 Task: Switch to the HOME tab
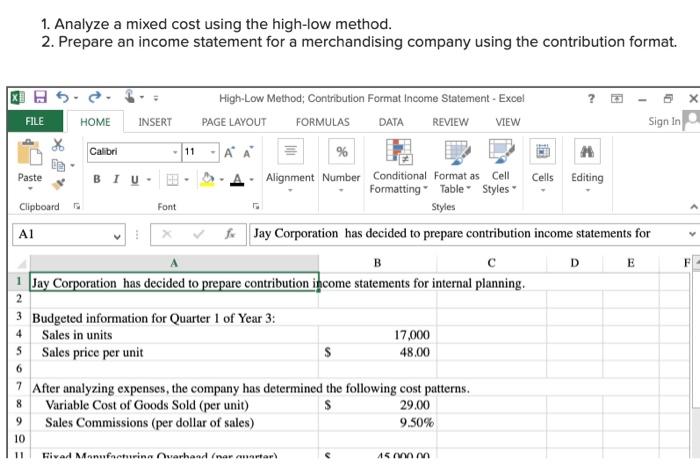95,122
